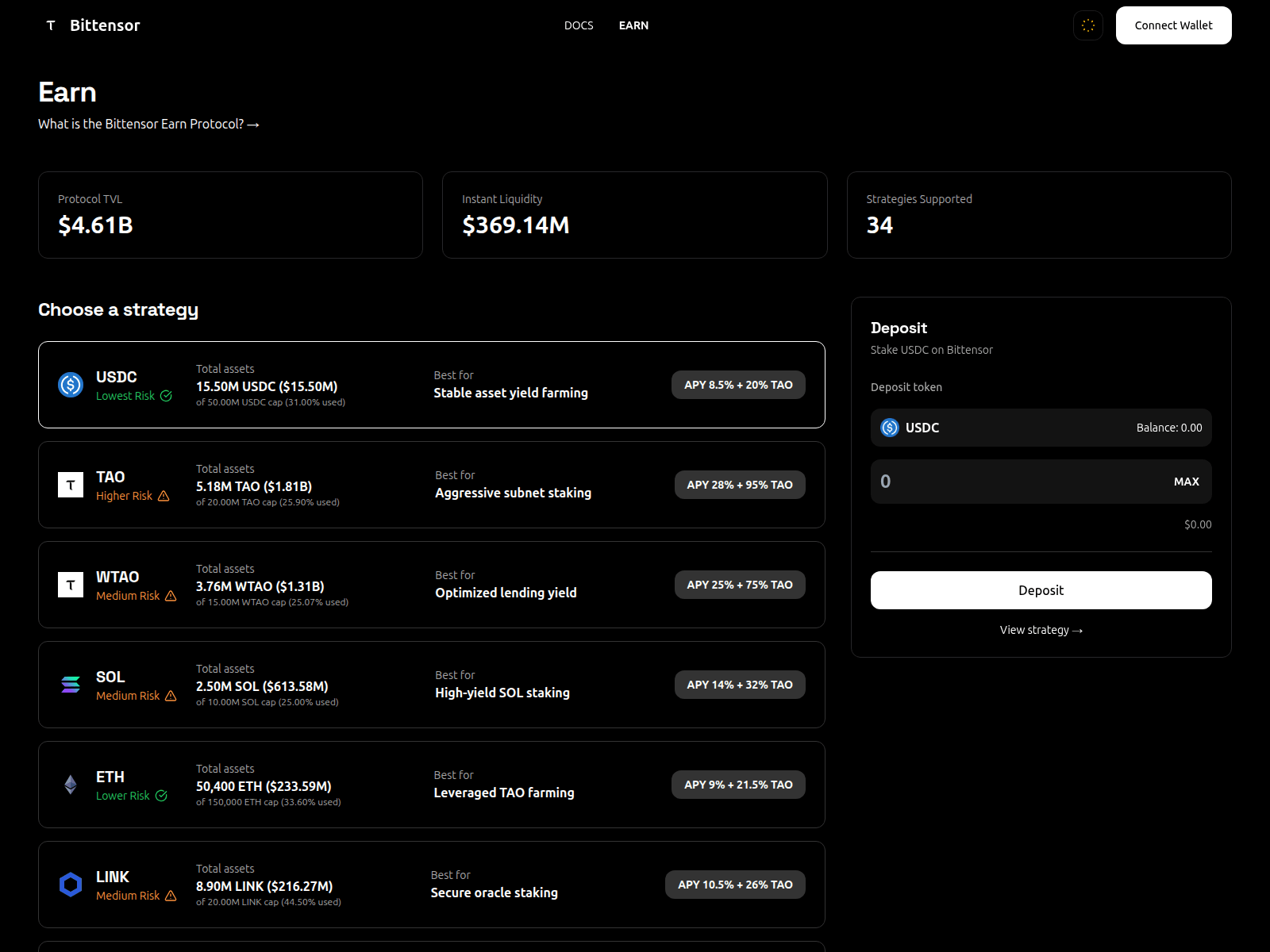This screenshot has height=952, width=1270.
Task: Open the DOCS navigation item
Action: pyautogui.click(x=579, y=25)
